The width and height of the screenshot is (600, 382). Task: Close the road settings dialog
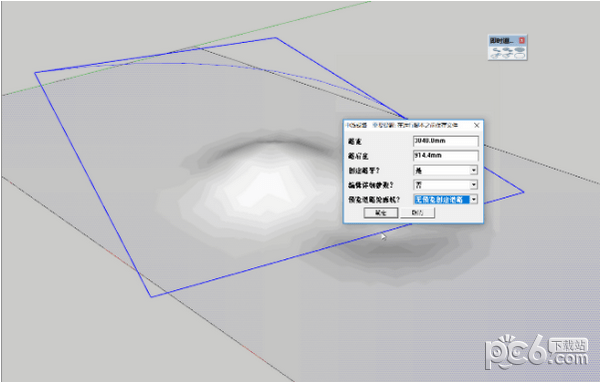[476, 125]
